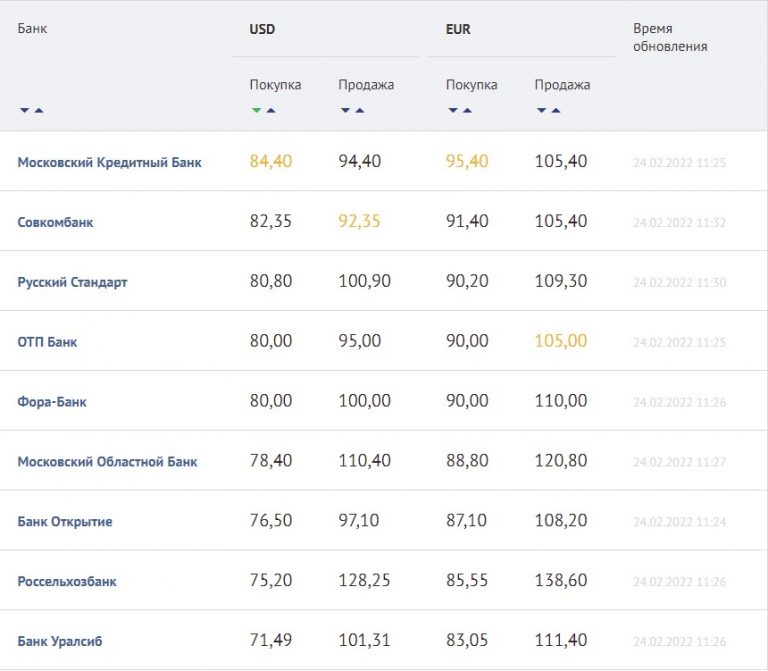The image size is (768, 671).
Task: Select Банк Открытие USD sell 97,10
Action: pos(359,520)
